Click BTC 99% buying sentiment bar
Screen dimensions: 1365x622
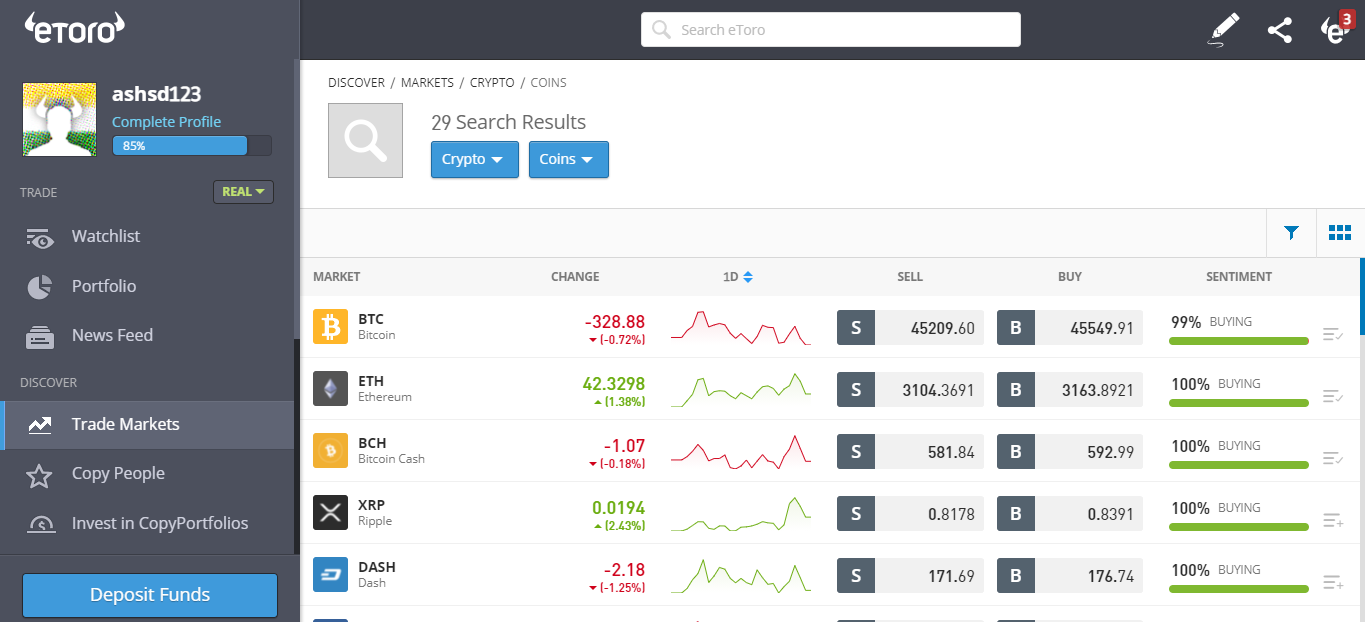click(x=1239, y=341)
